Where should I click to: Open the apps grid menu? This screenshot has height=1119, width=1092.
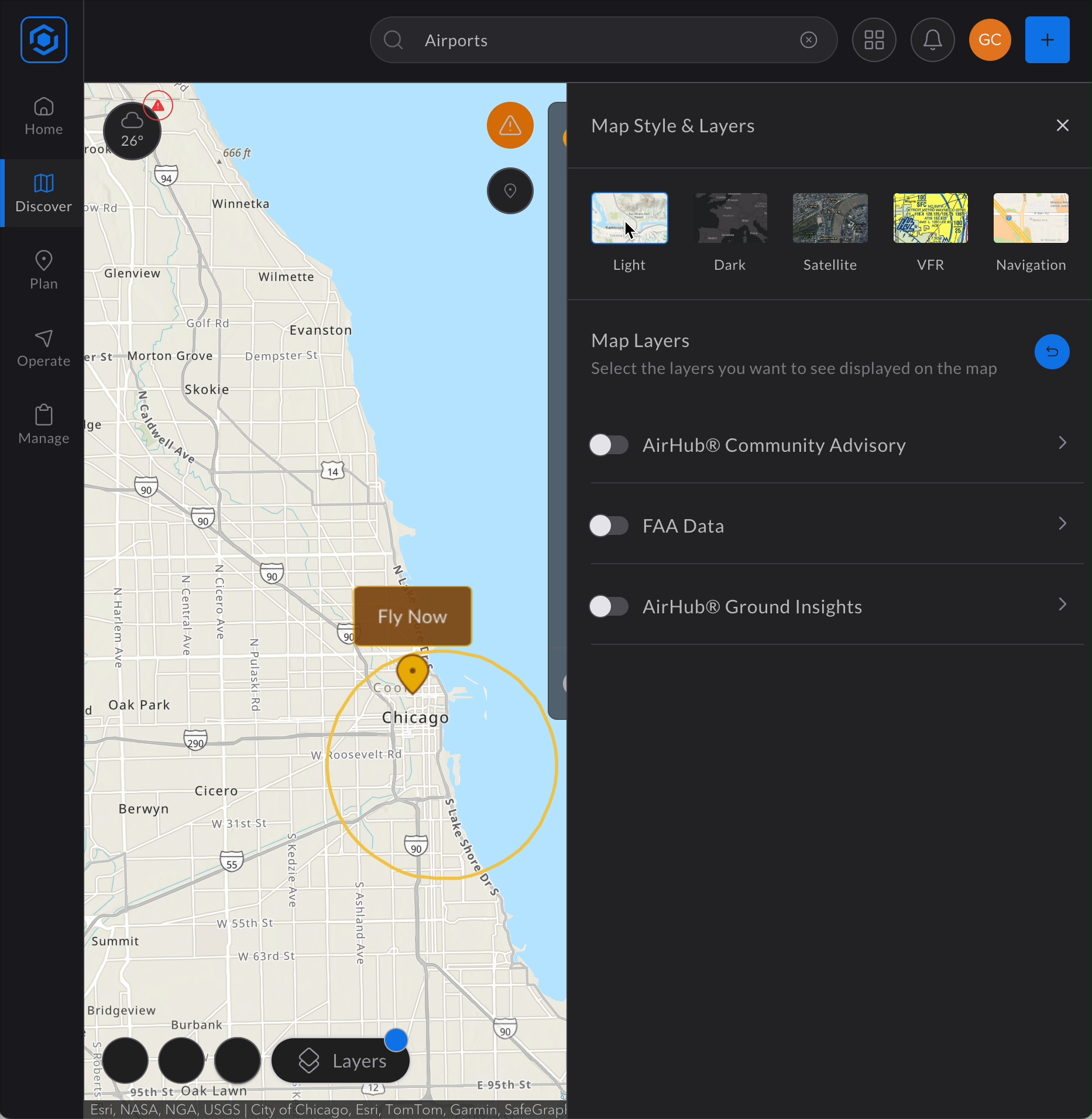point(873,40)
